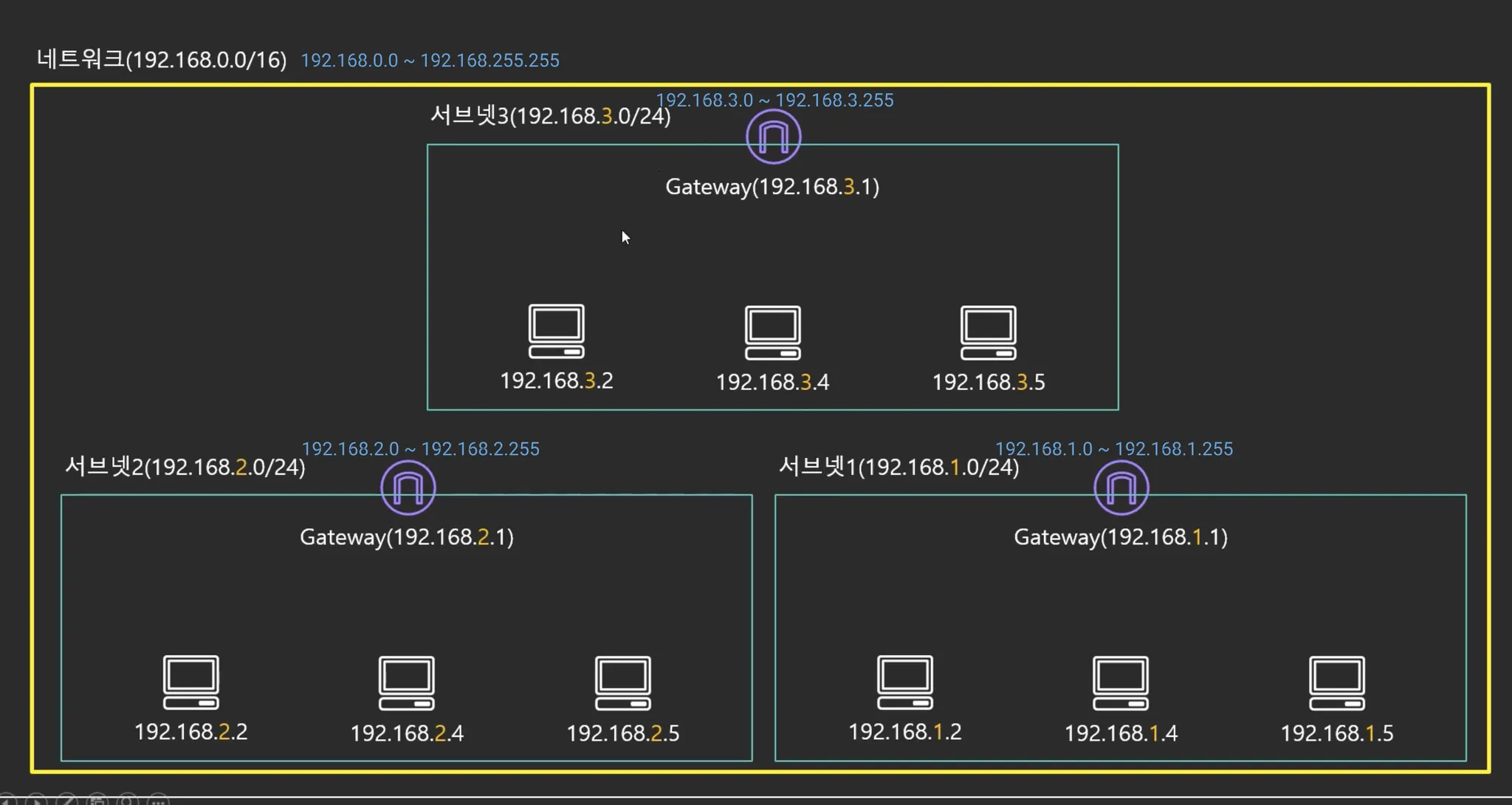The height and width of the screenshot is (805, 1512).
Task: Click the Gateway(192.168.2.1) label
Action: (407, 537)
